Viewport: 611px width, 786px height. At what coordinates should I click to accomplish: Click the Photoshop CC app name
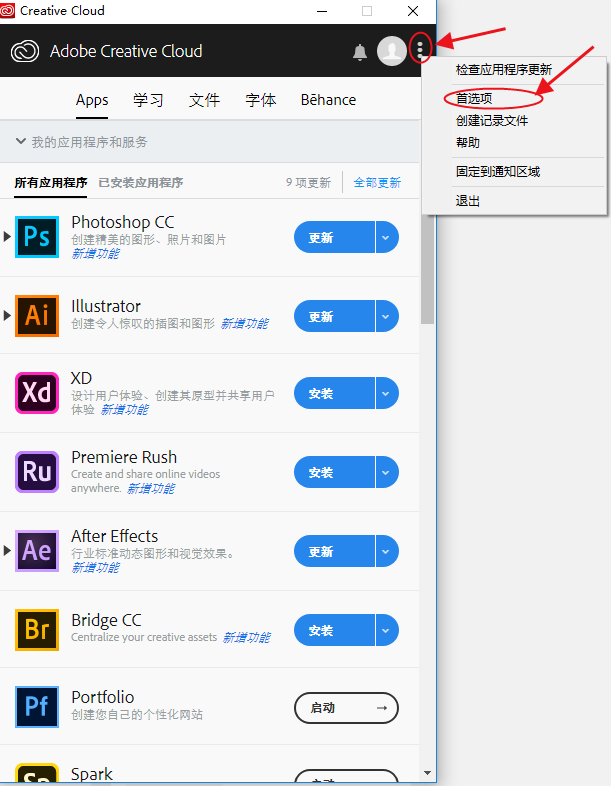123,222
